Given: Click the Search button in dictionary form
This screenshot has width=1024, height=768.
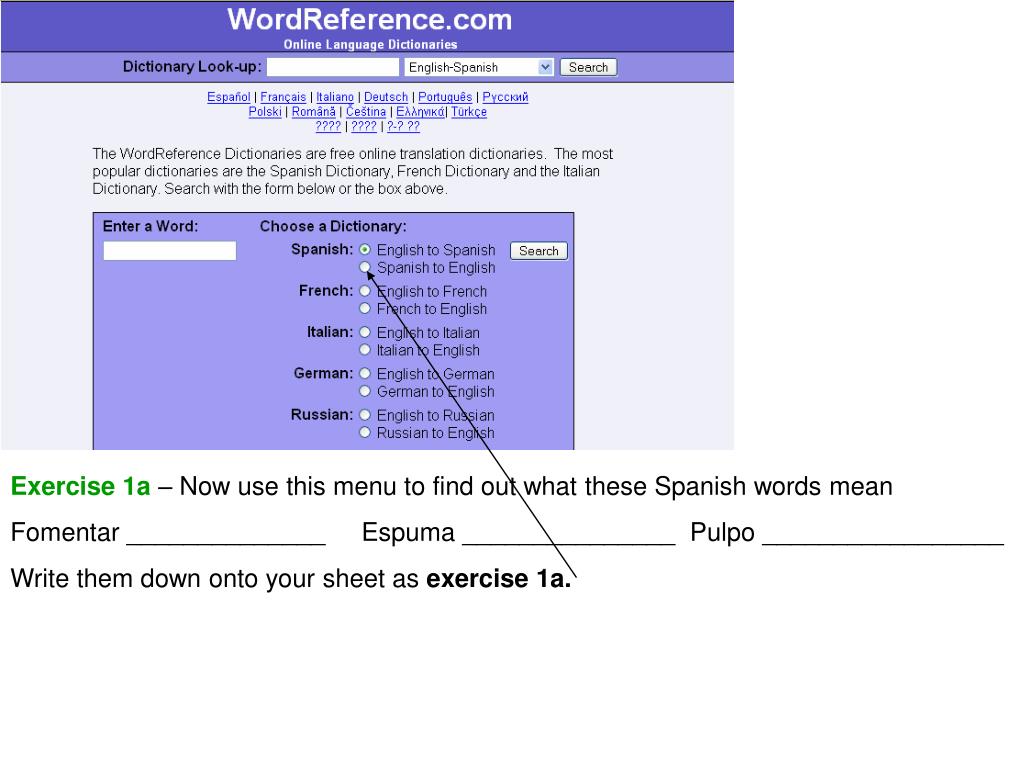Looking at the screenshot, I should pos(539,251).
